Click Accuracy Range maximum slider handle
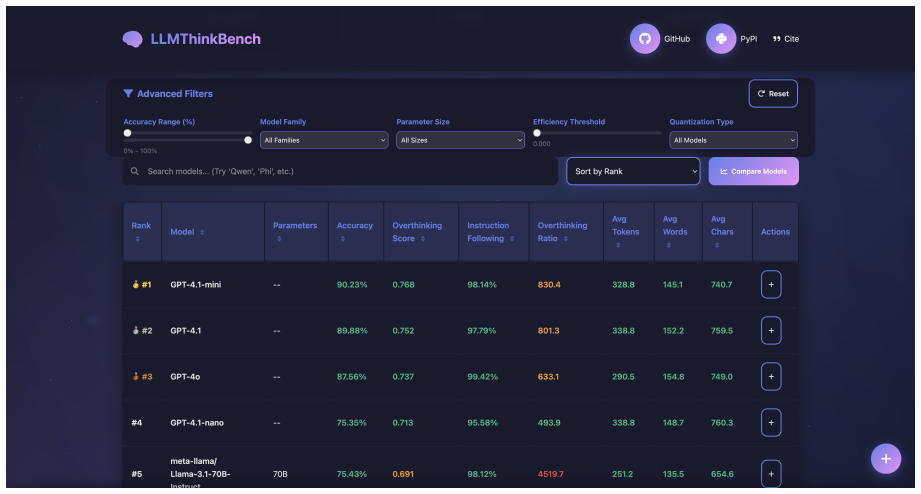The width and height of the screenshot is (921, 494). tap(248, 140)
